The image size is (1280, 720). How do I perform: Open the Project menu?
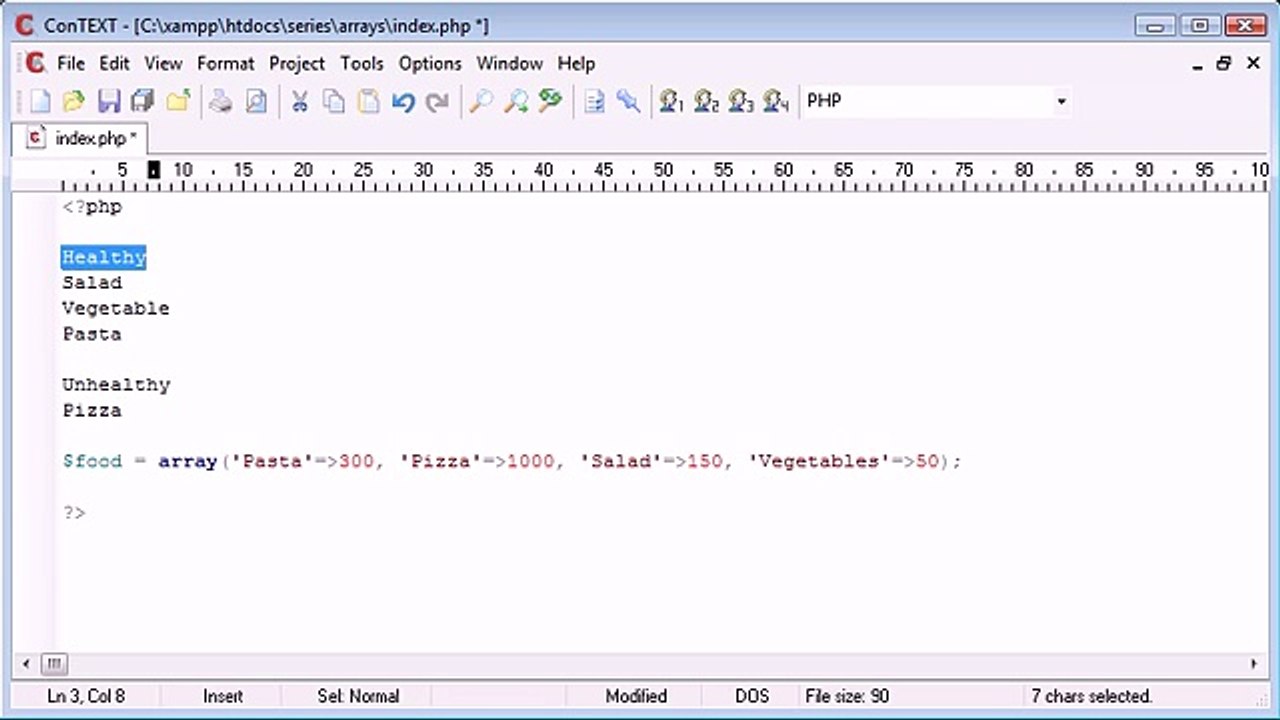tap(297, 63)
